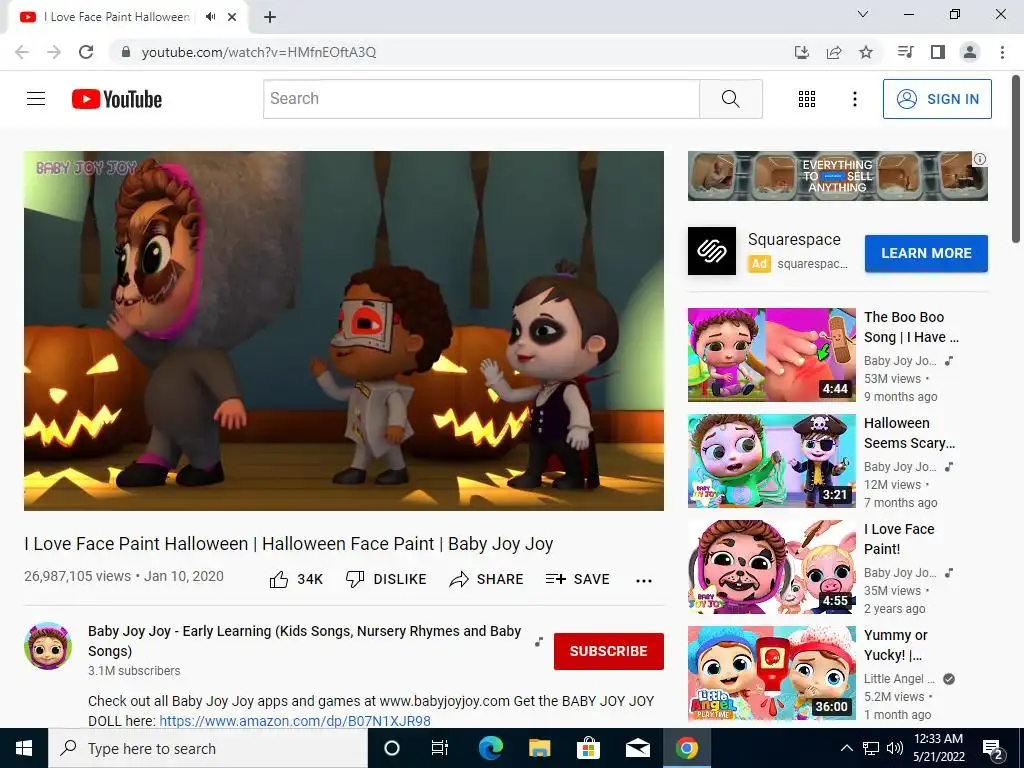
Task: Focus the YouTube Search input field
Action: [x=481, y=99]
